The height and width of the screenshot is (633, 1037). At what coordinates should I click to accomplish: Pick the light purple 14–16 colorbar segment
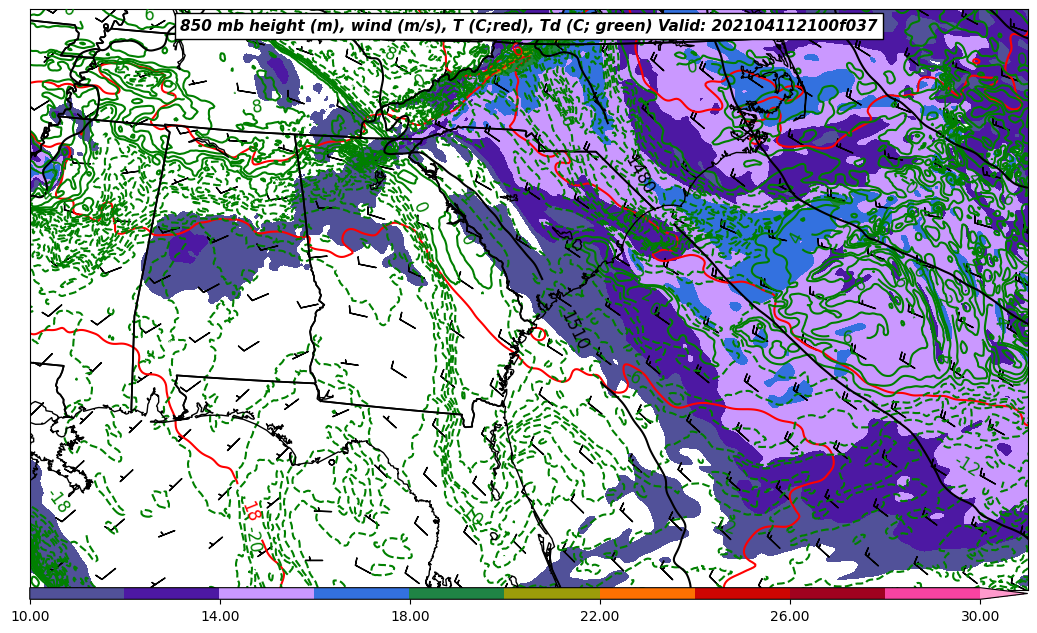click(266, 593)
